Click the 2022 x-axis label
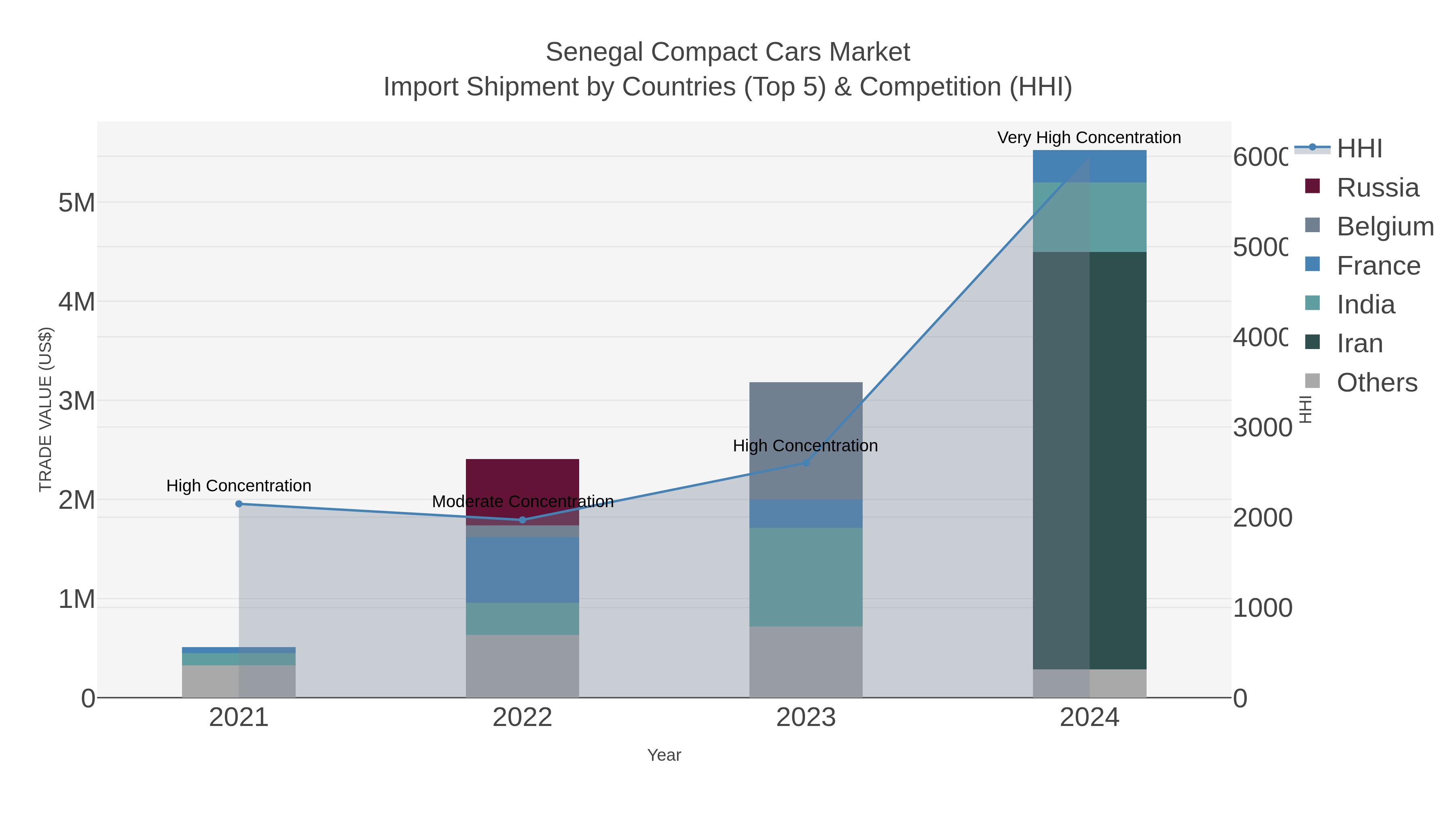This screenshot has width=1456, height=819. coord(522,717)
